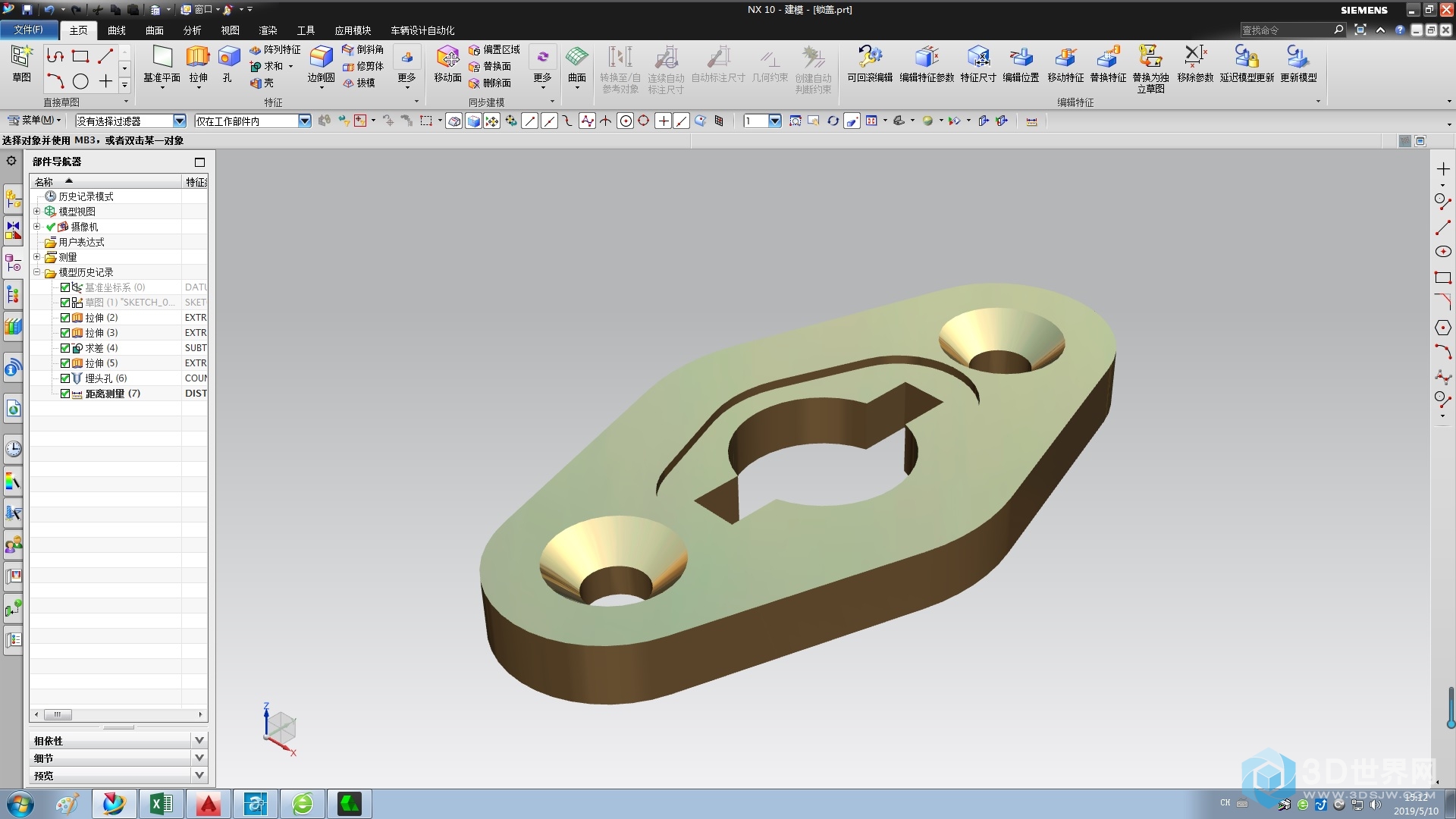Open the selection scope dropdown (仅在工作部件内)
The height and width of the screenshot is (819, 1456).
point(305,121)
